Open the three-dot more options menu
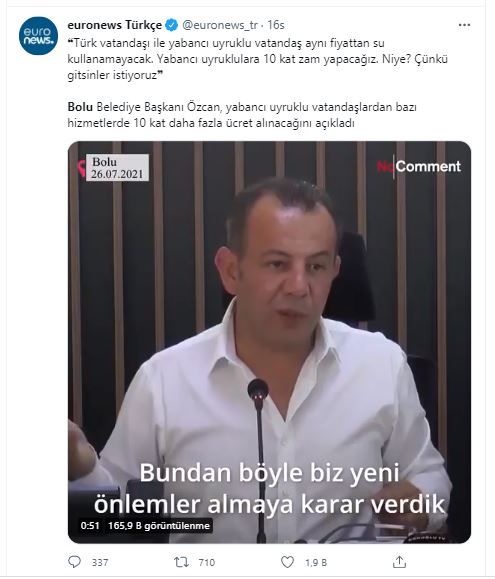The image size is (495, 579). click(464, 25)
